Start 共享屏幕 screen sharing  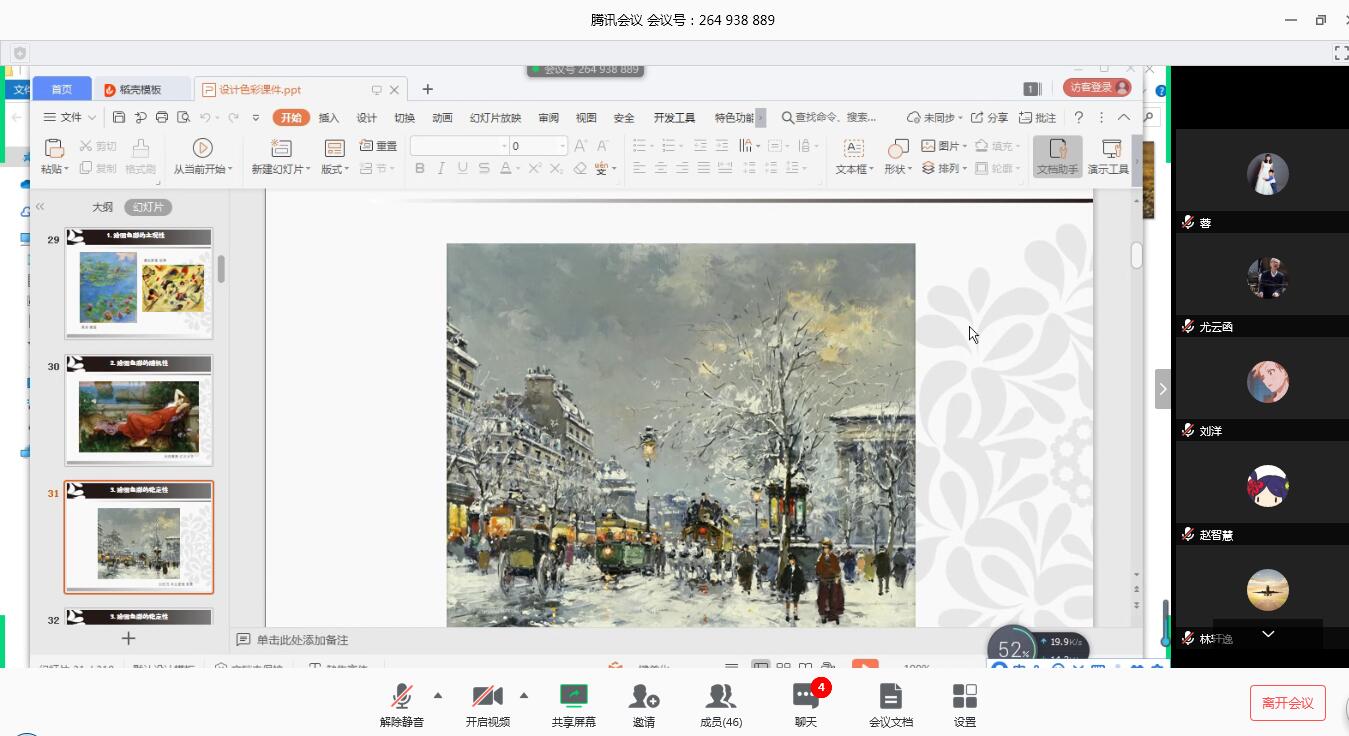pos(574,704)
